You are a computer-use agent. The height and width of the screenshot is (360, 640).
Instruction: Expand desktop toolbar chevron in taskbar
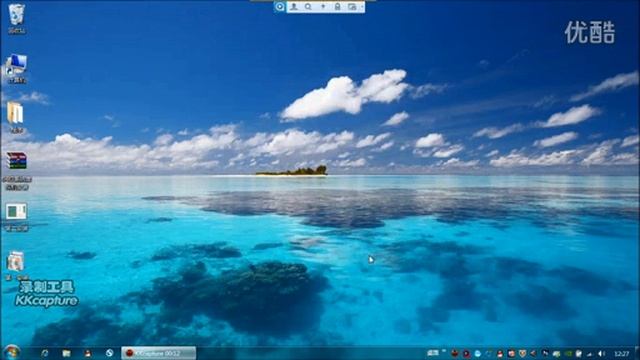(x=444, y=351)
